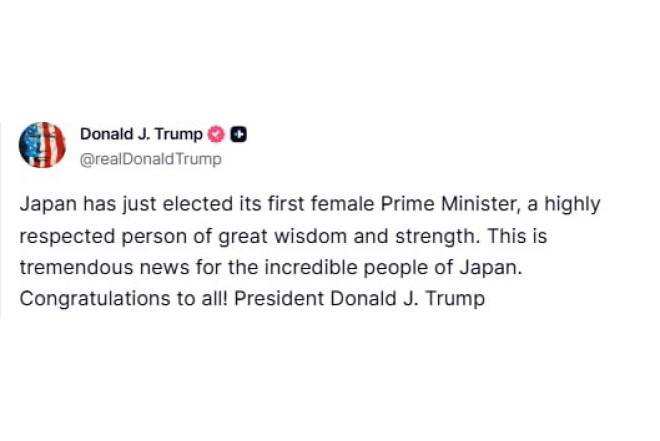Click the phrase "incredible people of Japan"
This screenshot has height=441, width=660.
[432, 267]
